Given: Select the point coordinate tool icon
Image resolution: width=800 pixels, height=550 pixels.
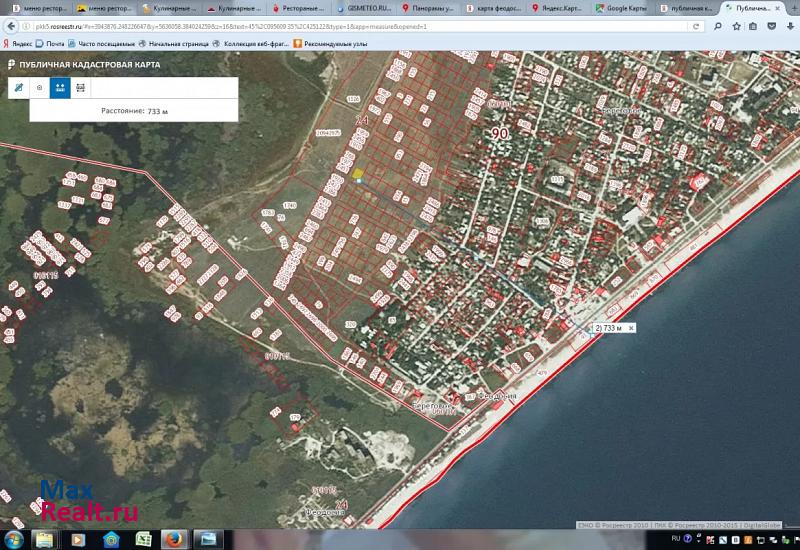Looking at the screenshot, I should [39, 87].
